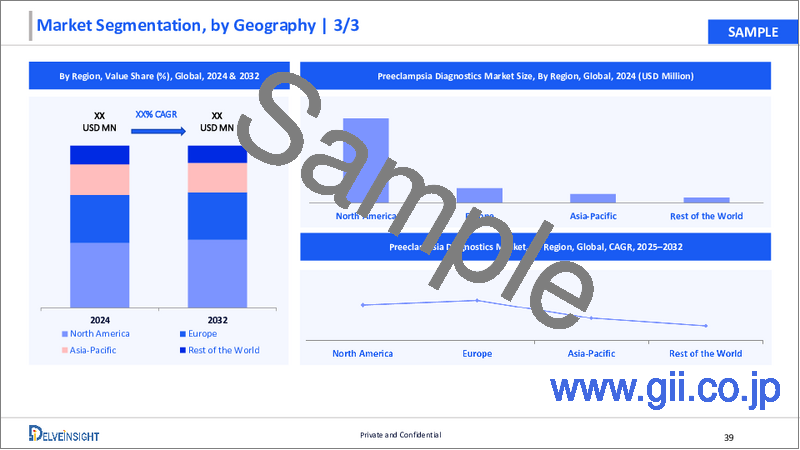Select the By Region Value Share panel header
The height and width of the screenshot is (450, 800).
159,73
